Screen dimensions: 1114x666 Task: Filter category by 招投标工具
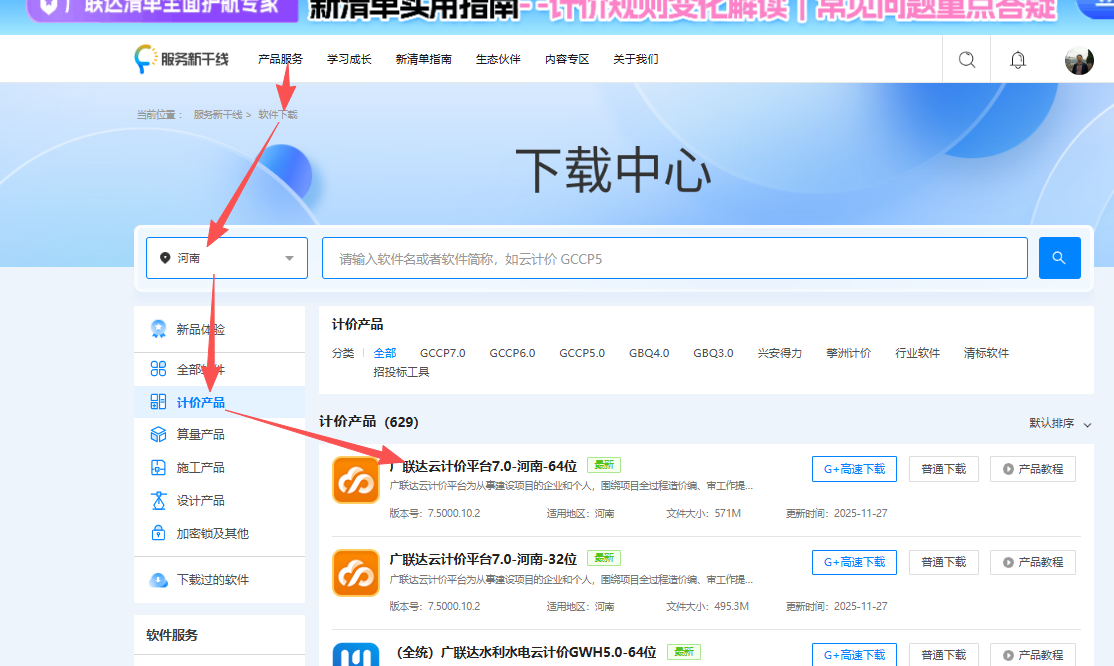tap(401, 372)
